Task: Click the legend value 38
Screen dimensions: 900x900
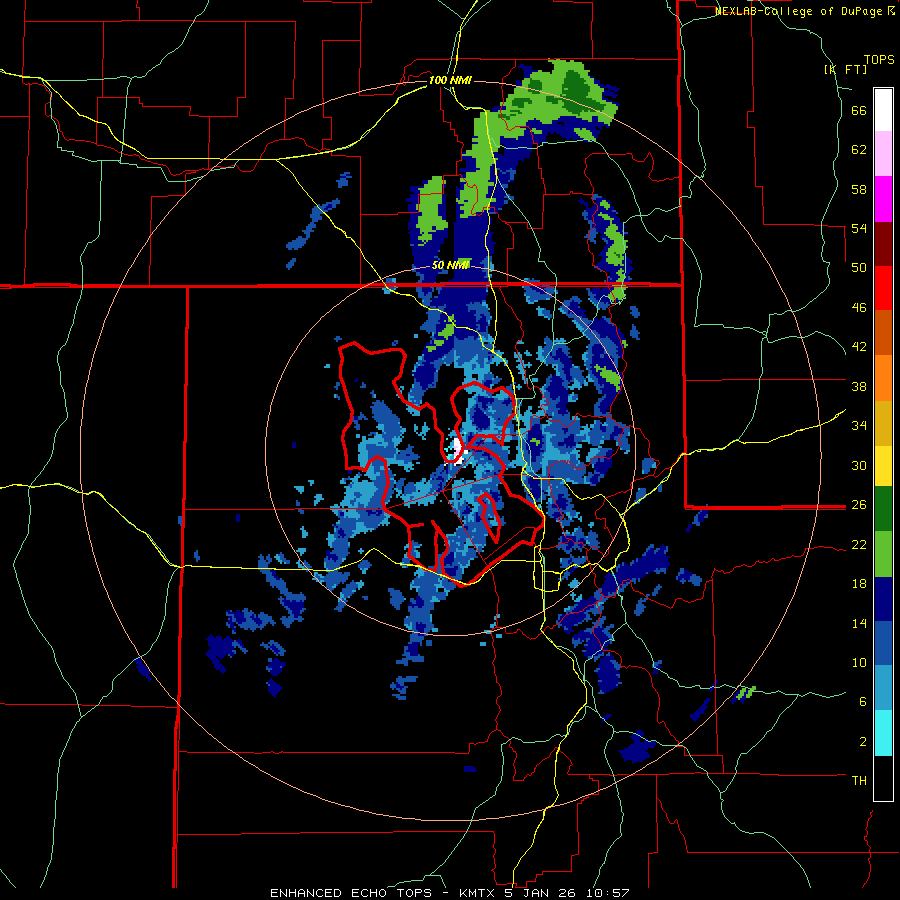Action: (x=859, y=386)
